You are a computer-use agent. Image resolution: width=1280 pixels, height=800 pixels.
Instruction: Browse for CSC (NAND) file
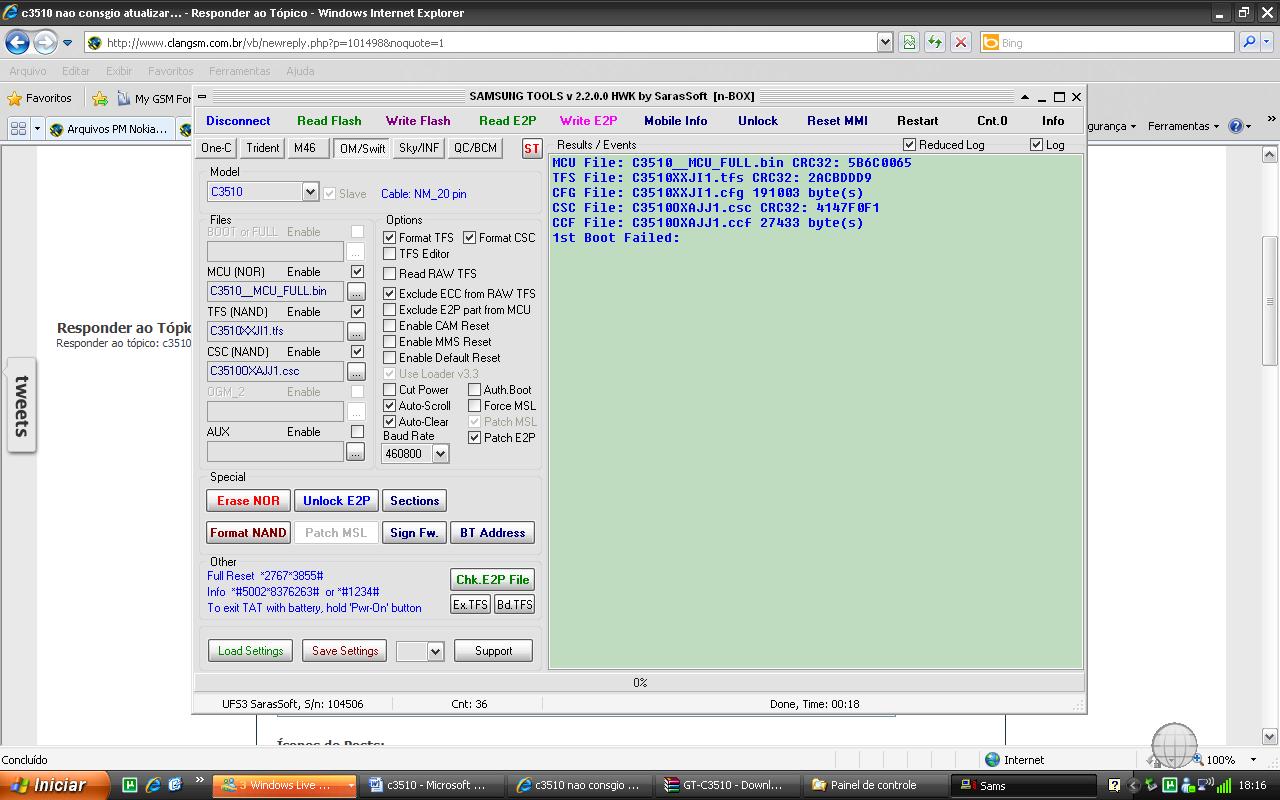tap(356, 371)
